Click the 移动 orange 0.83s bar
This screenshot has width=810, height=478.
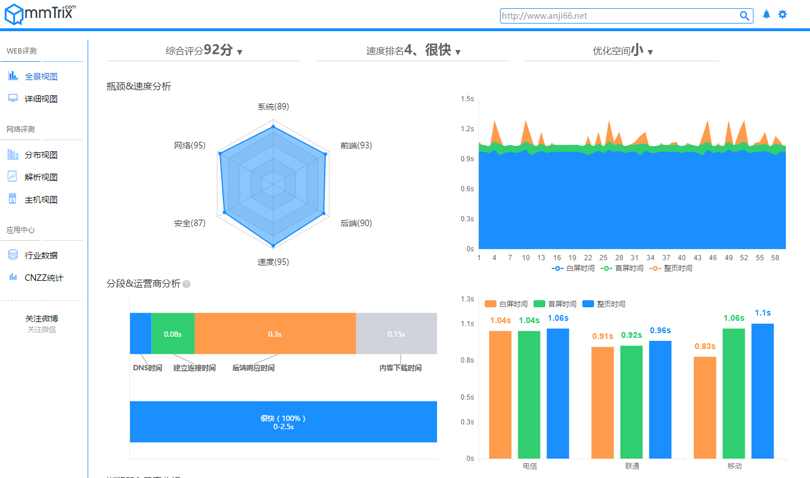705,408
